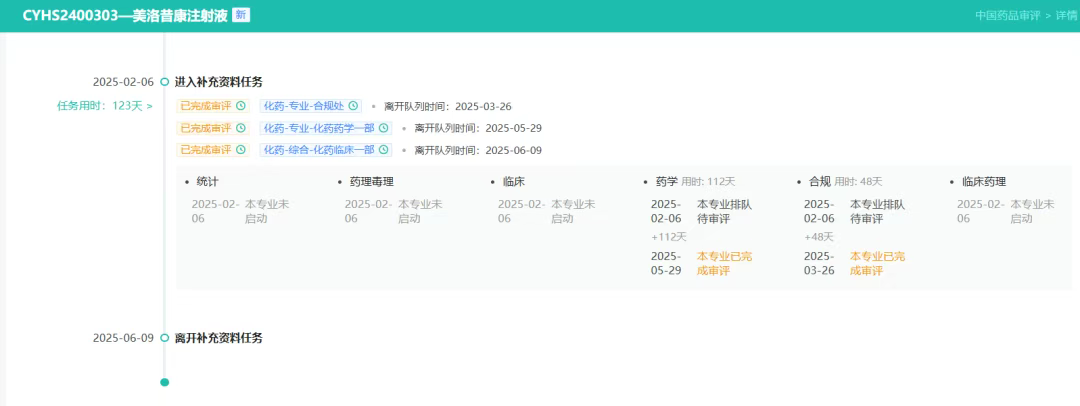
Task: Select the 药学 specialty column header
Action: (x=666, y=182)
